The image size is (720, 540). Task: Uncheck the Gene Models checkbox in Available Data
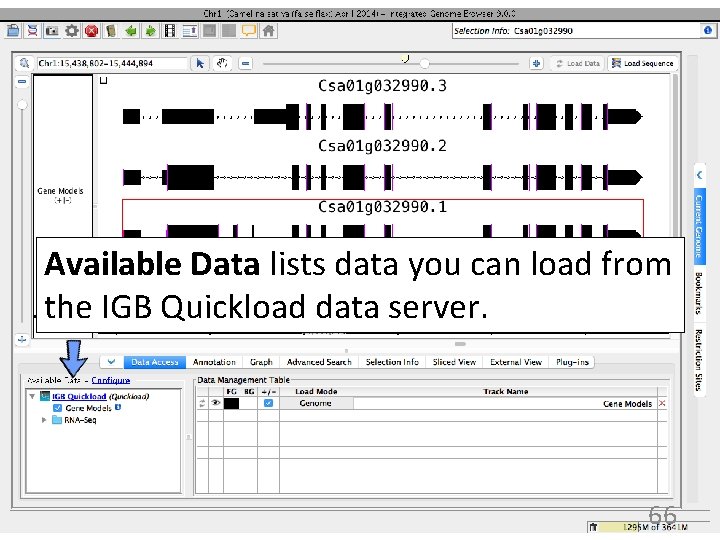coord(57,408)
